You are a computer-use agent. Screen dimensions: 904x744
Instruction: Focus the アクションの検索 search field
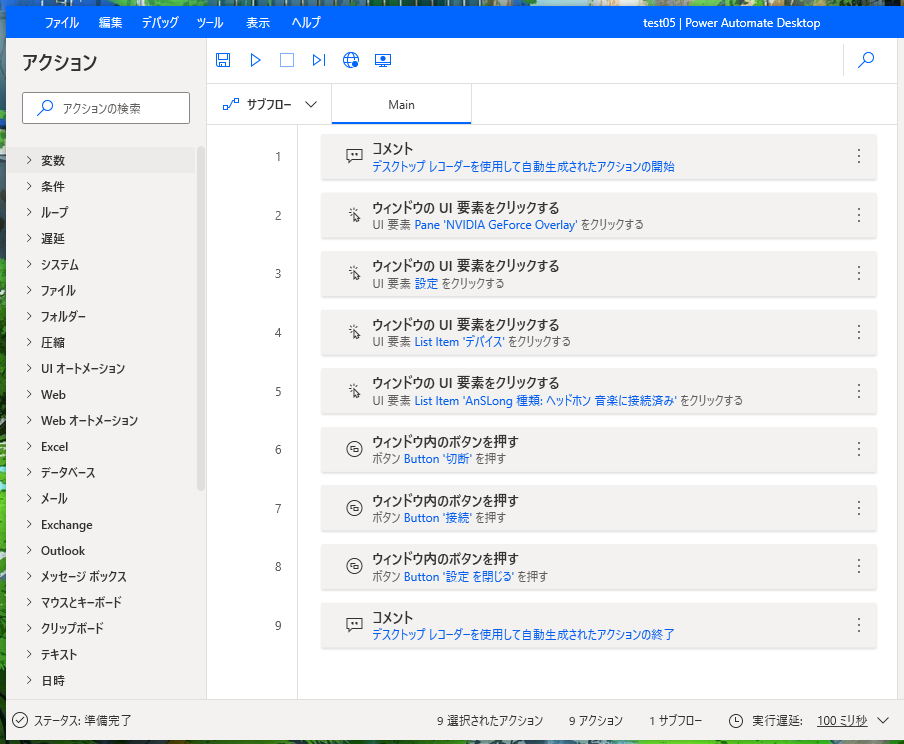[x=106, y=108]
